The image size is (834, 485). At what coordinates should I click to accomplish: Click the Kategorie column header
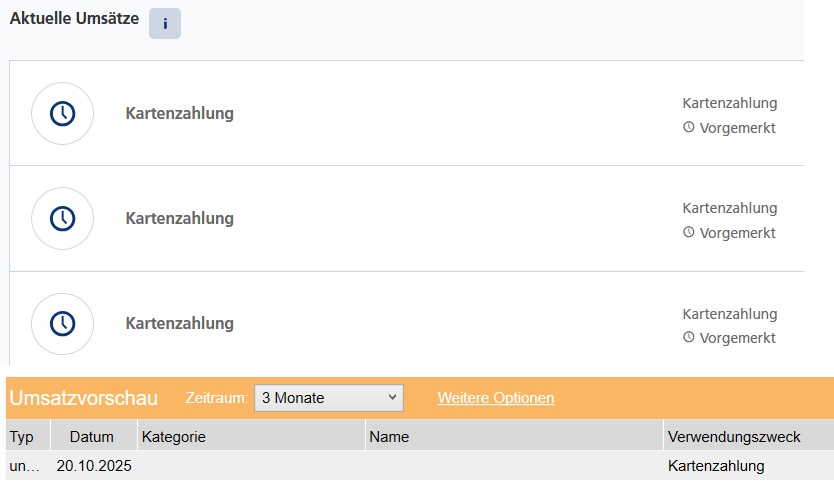point(174,437)
